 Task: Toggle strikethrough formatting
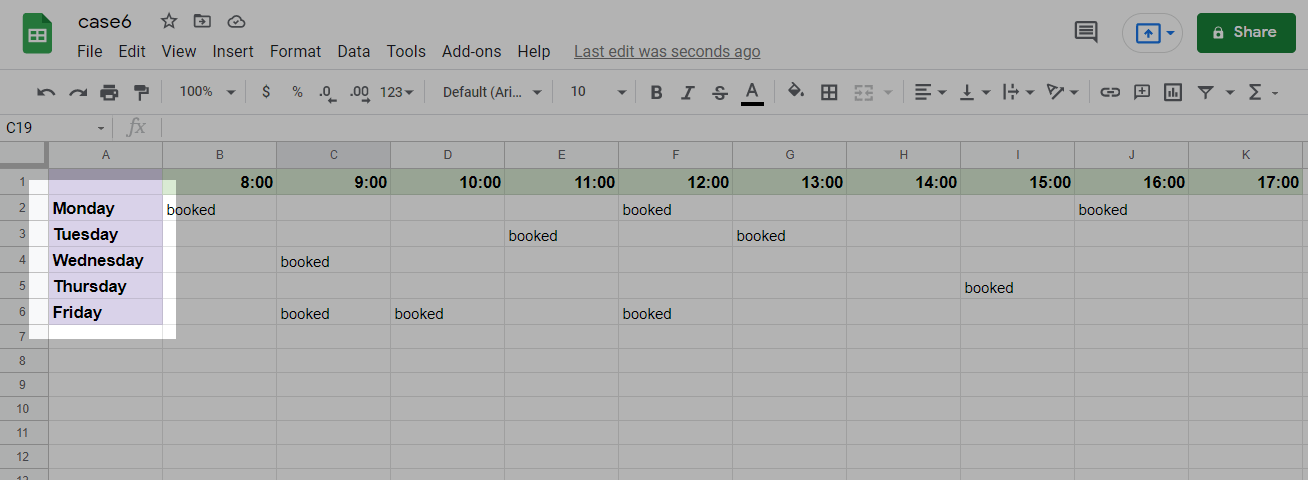coord(720,92)
